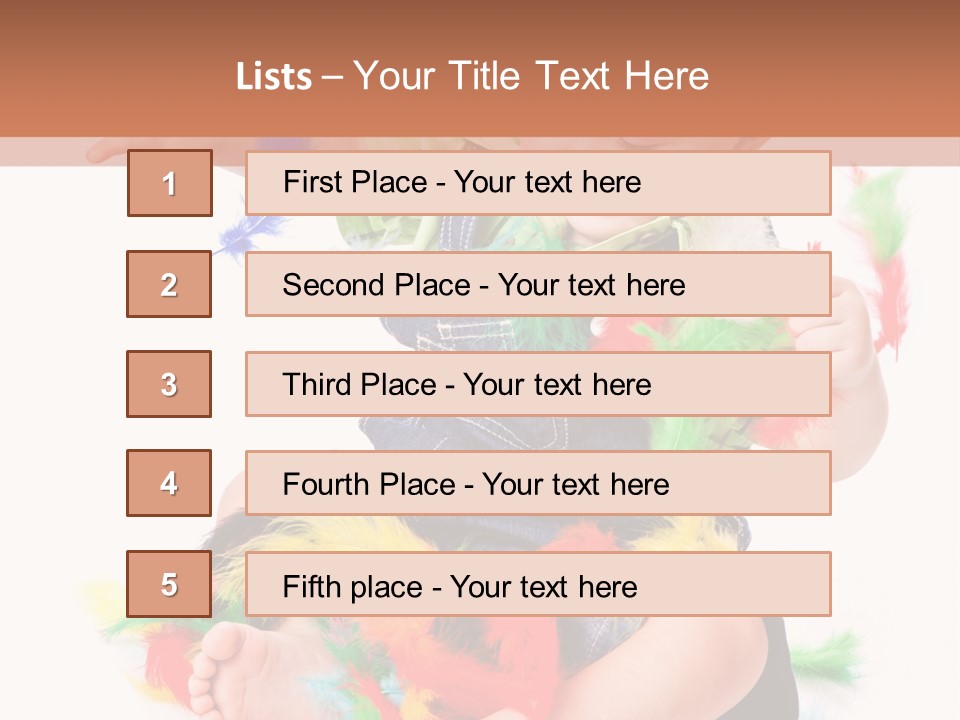This screenshot has height=720, width=960.
Task: Click the word 'Third' in the list
Action: point(317,385)
